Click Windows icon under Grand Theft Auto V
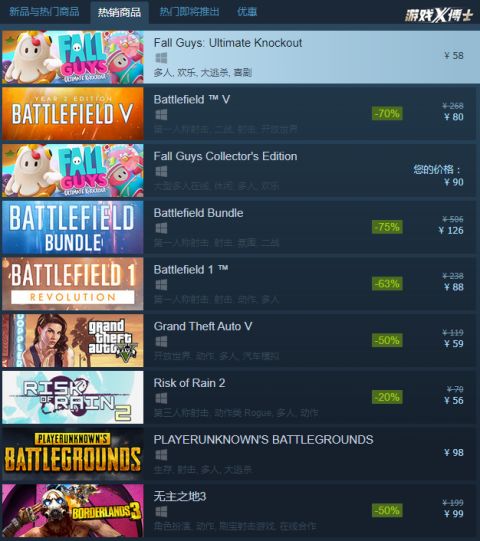The image size is (480, 541). point(161,342)
